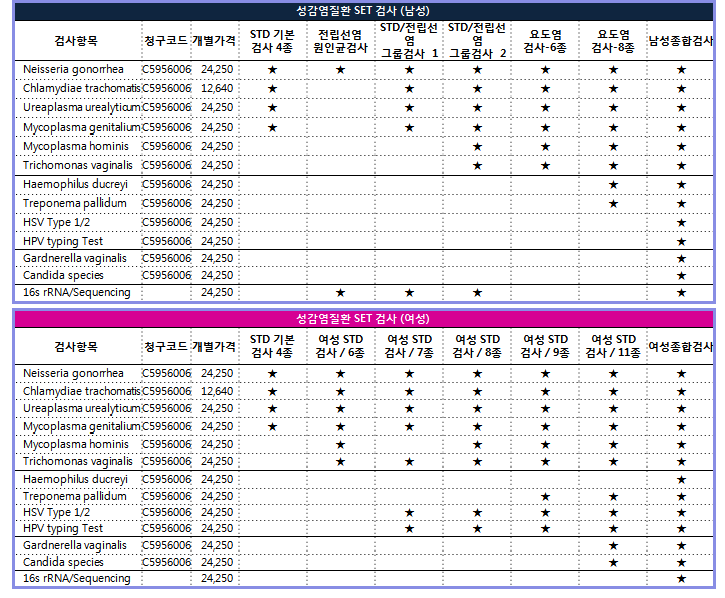
Task: Select 16s rRNA/Sequencing label in 남성 table
Action: (x=77, y=292)
